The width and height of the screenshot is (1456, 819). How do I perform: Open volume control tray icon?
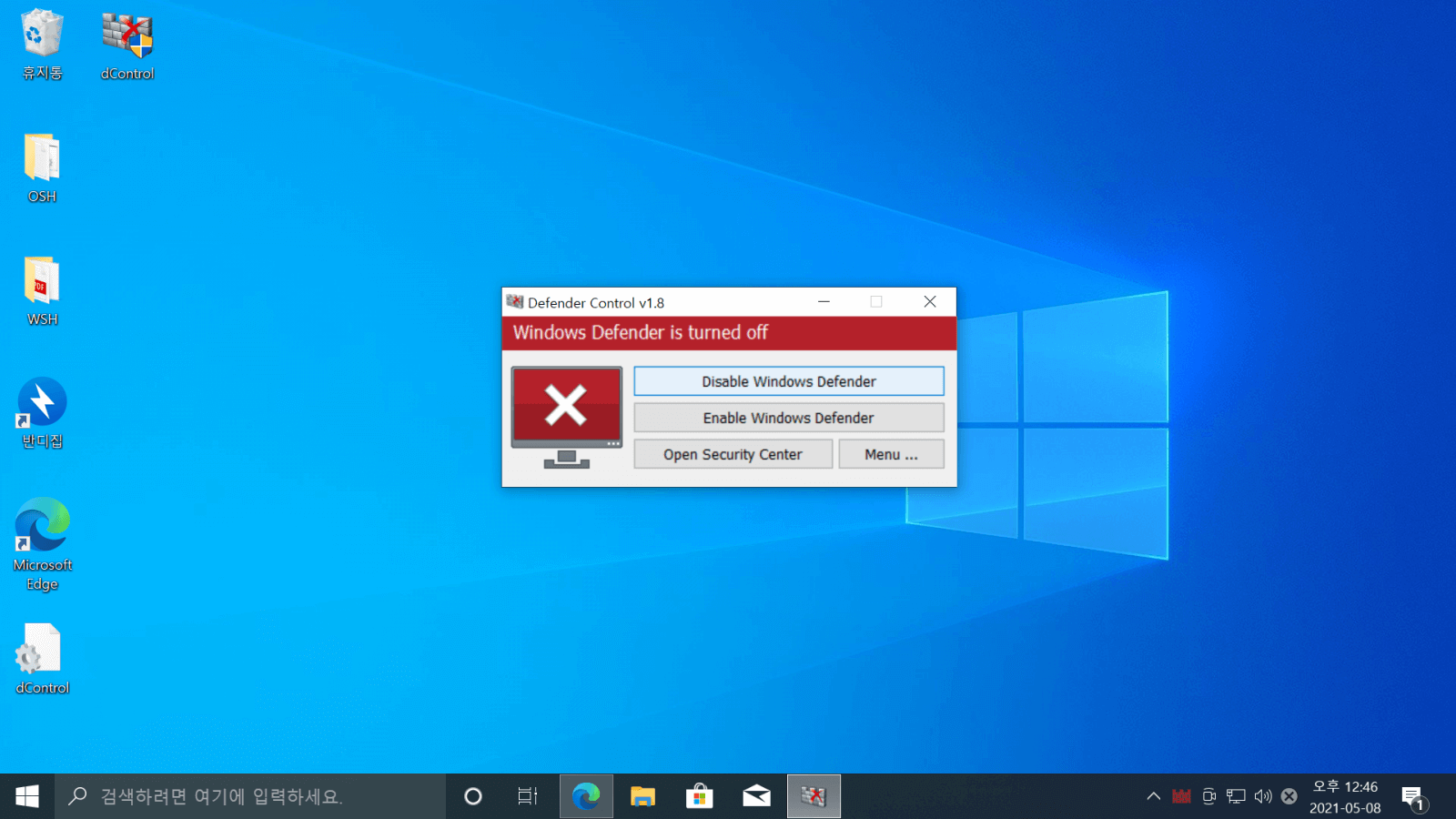(x=1263, y=796)
